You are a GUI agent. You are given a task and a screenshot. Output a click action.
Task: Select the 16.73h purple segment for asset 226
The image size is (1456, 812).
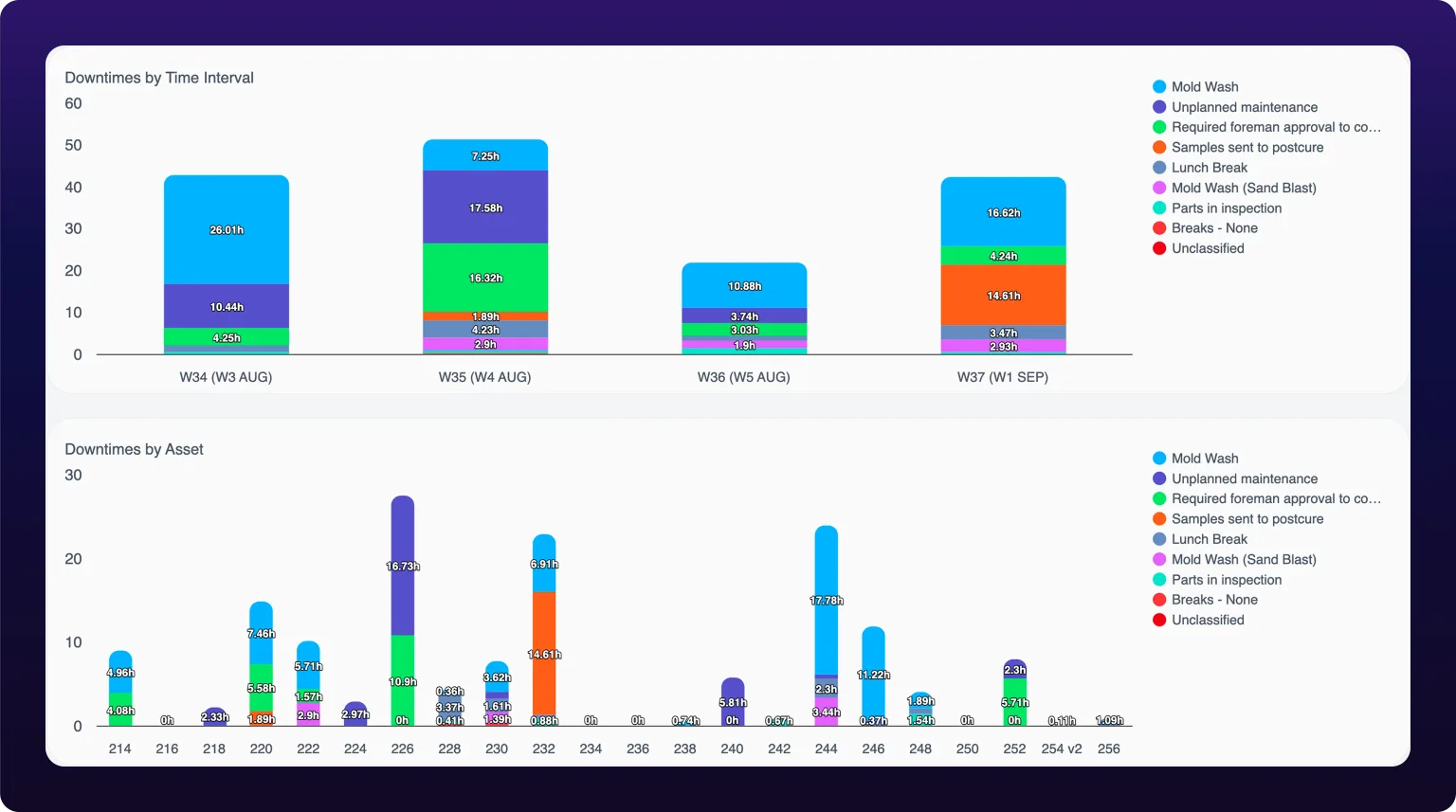(x=403, y=566)
